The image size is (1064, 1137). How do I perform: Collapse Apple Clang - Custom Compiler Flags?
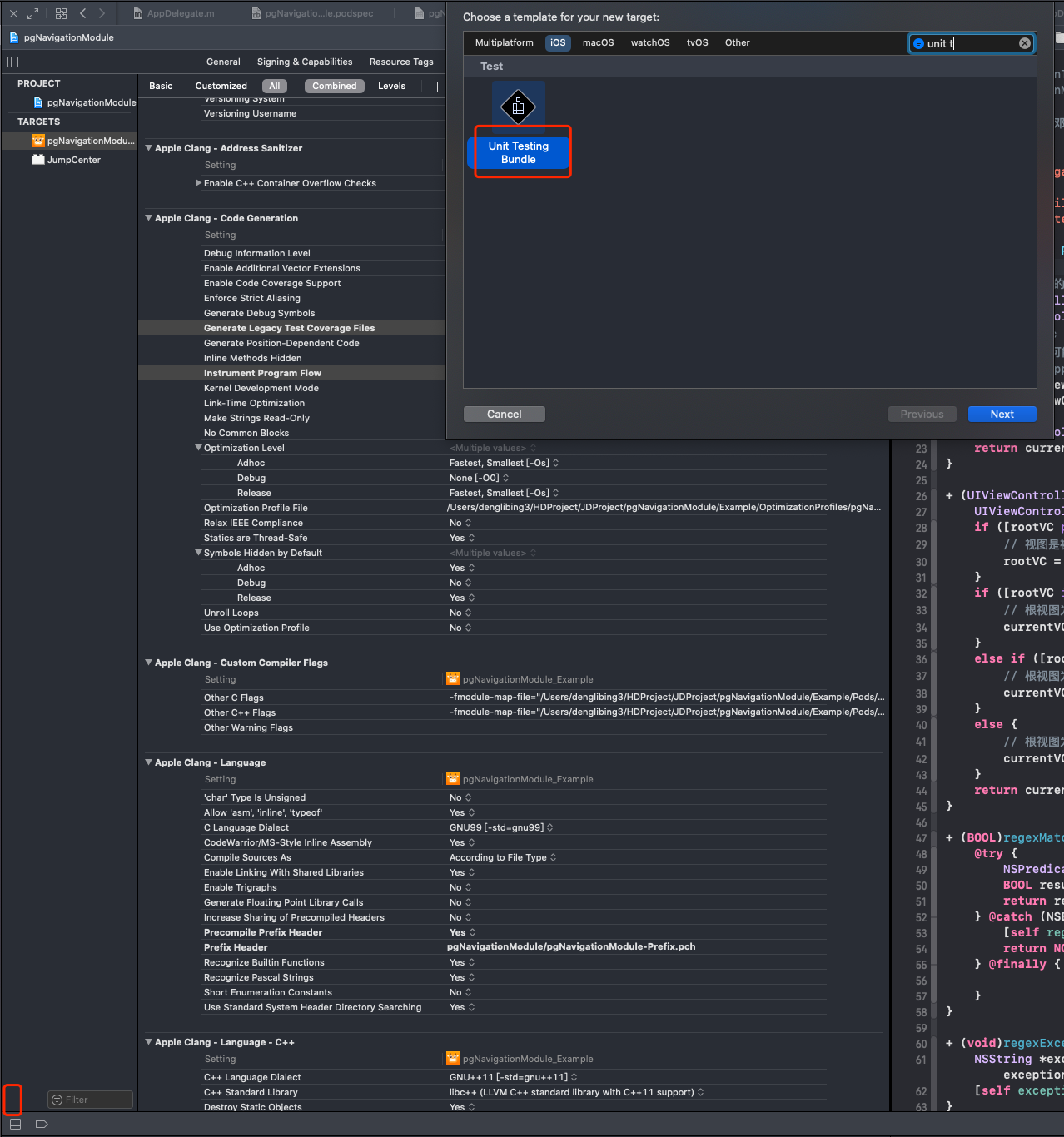(x=148, y=663)
